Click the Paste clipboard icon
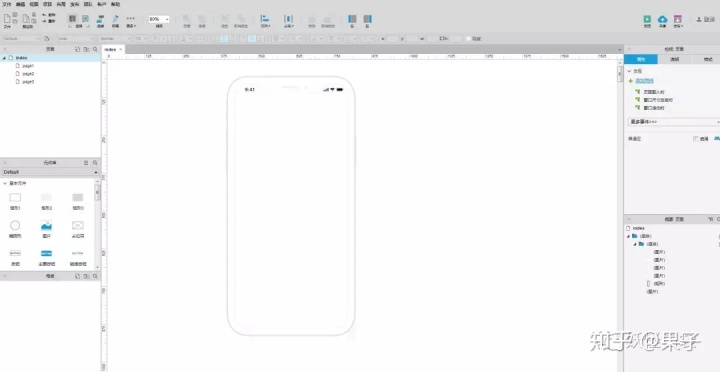Screen dimensions: 720x372 point(26,18)
